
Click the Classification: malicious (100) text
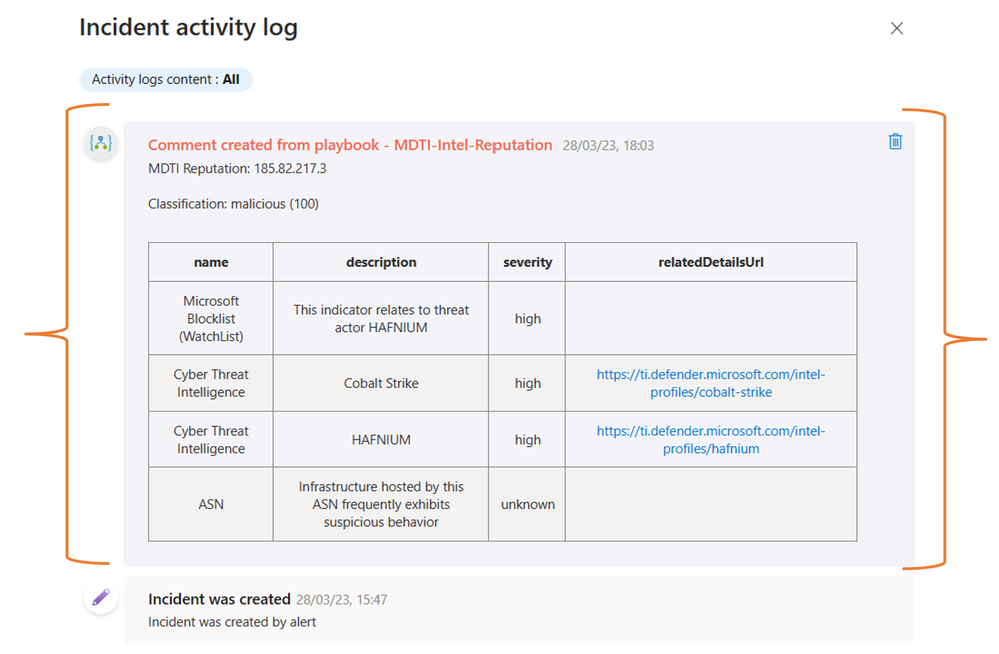point(233,204)
